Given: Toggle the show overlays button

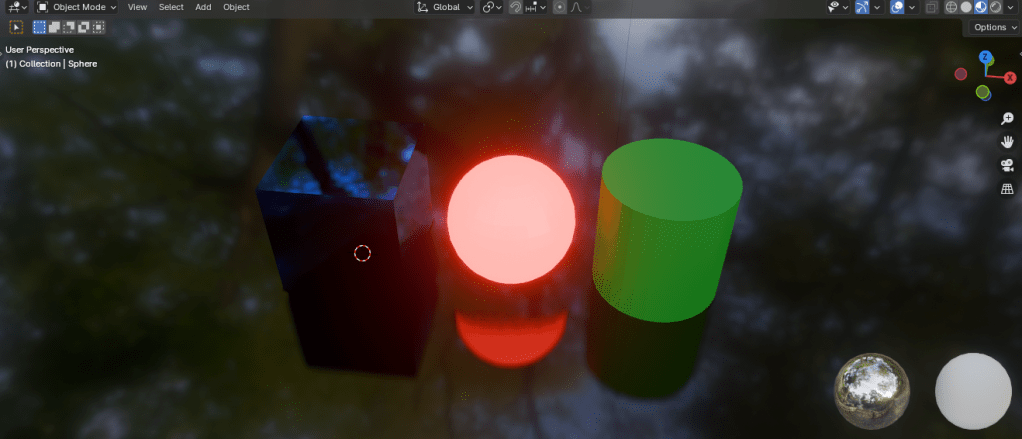Looking at the screenshot, I should pyautogui.click(x=897, y=7).
